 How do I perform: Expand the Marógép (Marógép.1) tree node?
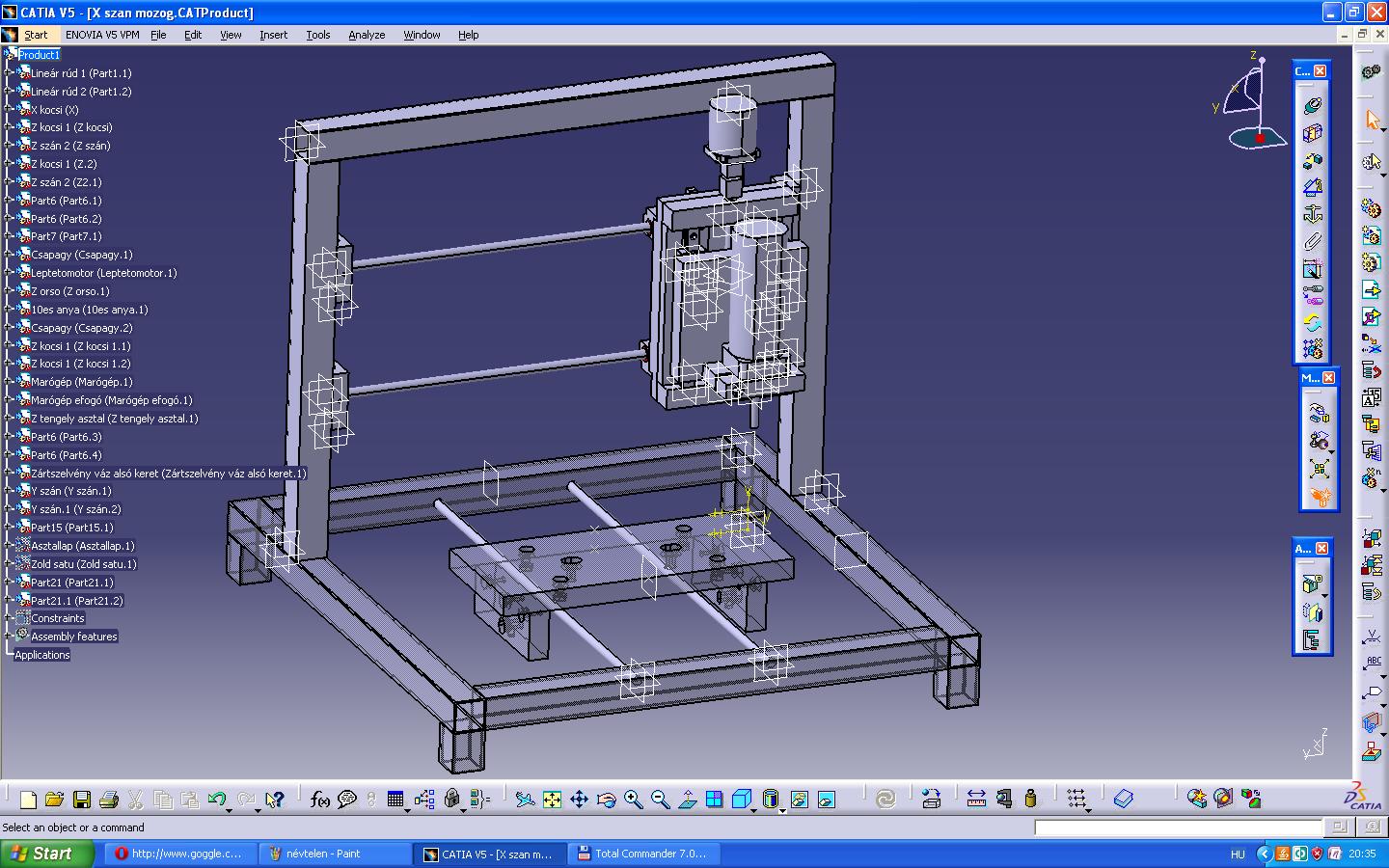click(9, 382)
